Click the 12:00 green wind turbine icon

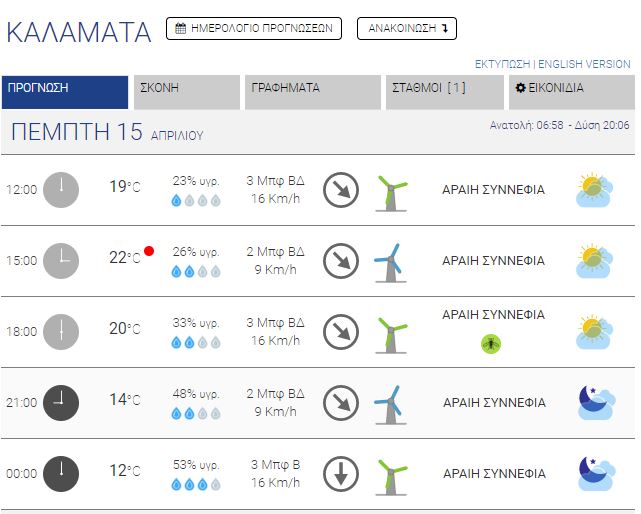391,193
